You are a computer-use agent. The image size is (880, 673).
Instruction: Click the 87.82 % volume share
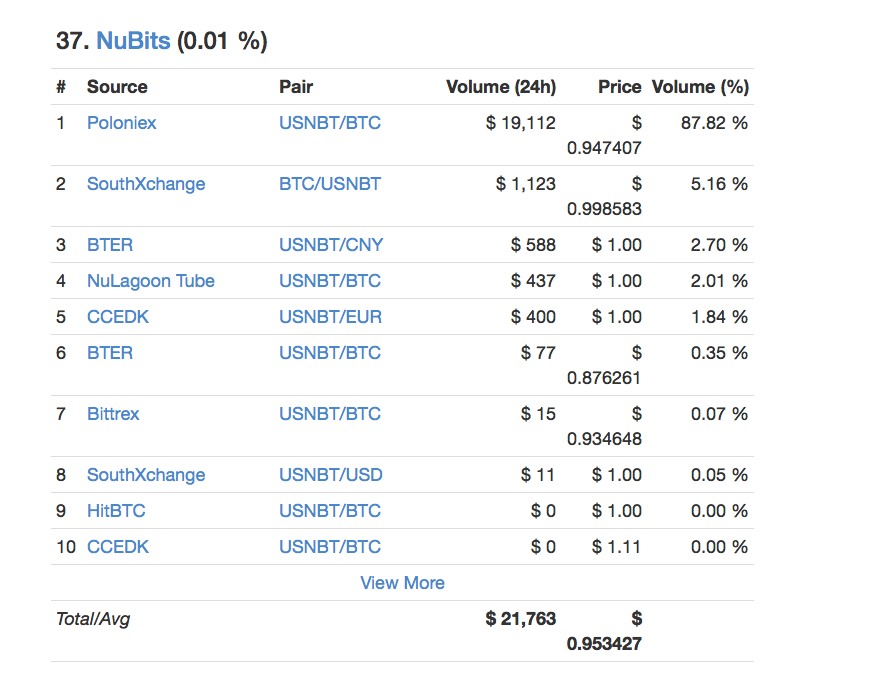click(714, 123)
